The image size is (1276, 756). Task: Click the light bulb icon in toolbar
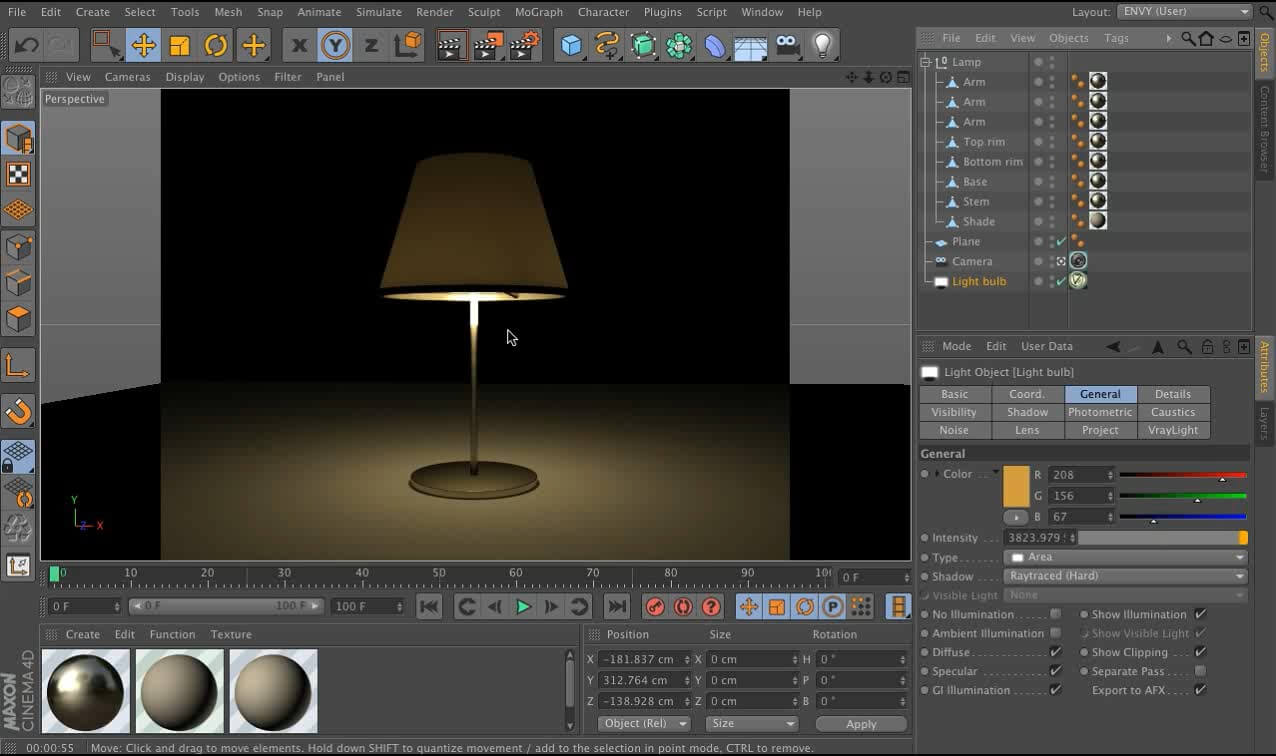(822, 45)
